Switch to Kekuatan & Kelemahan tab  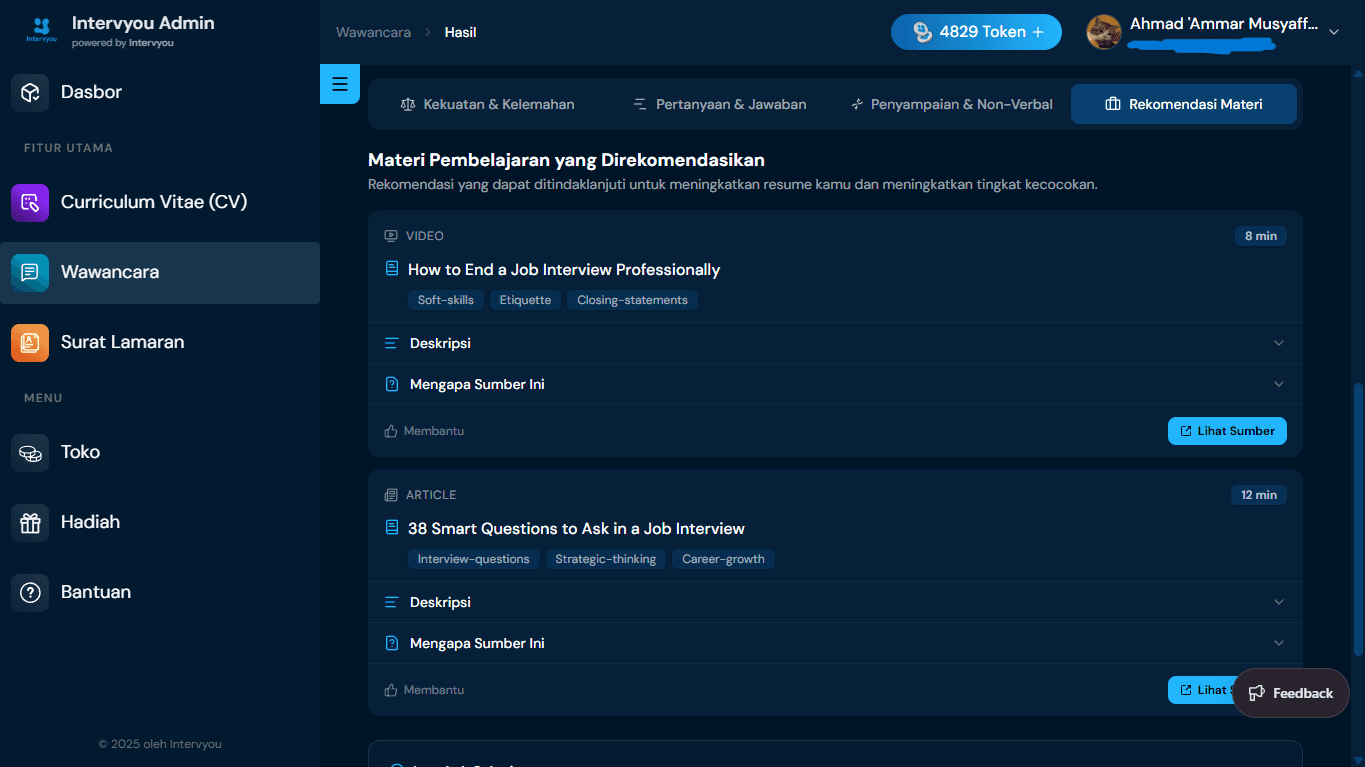coord(487,104)
